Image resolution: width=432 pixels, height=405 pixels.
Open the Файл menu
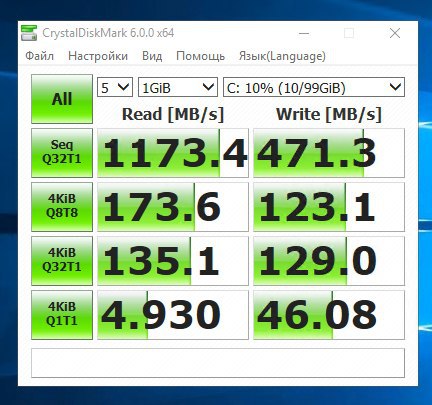click(x=39, y=56)
